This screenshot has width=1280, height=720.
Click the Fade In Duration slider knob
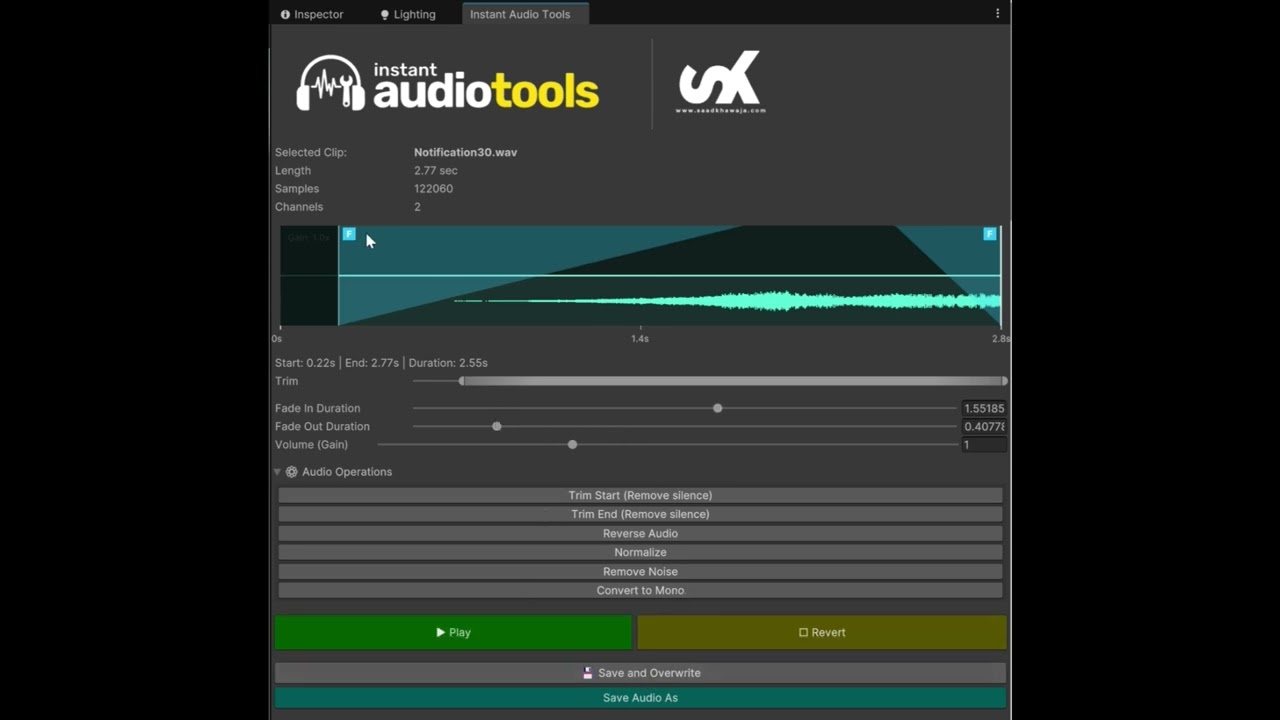pyautogui.click(x=717, y=408)
